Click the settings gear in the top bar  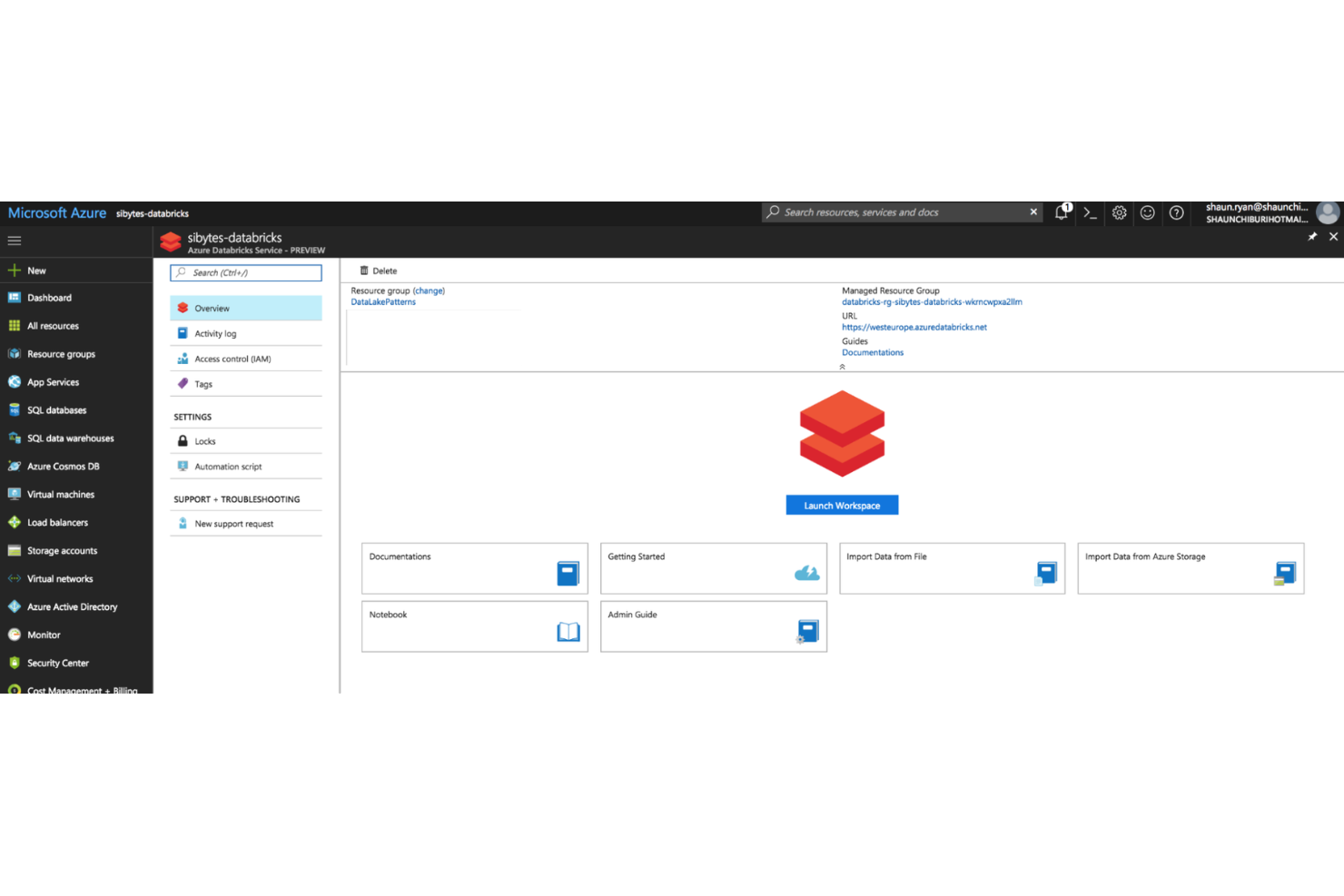point(1119,212)
